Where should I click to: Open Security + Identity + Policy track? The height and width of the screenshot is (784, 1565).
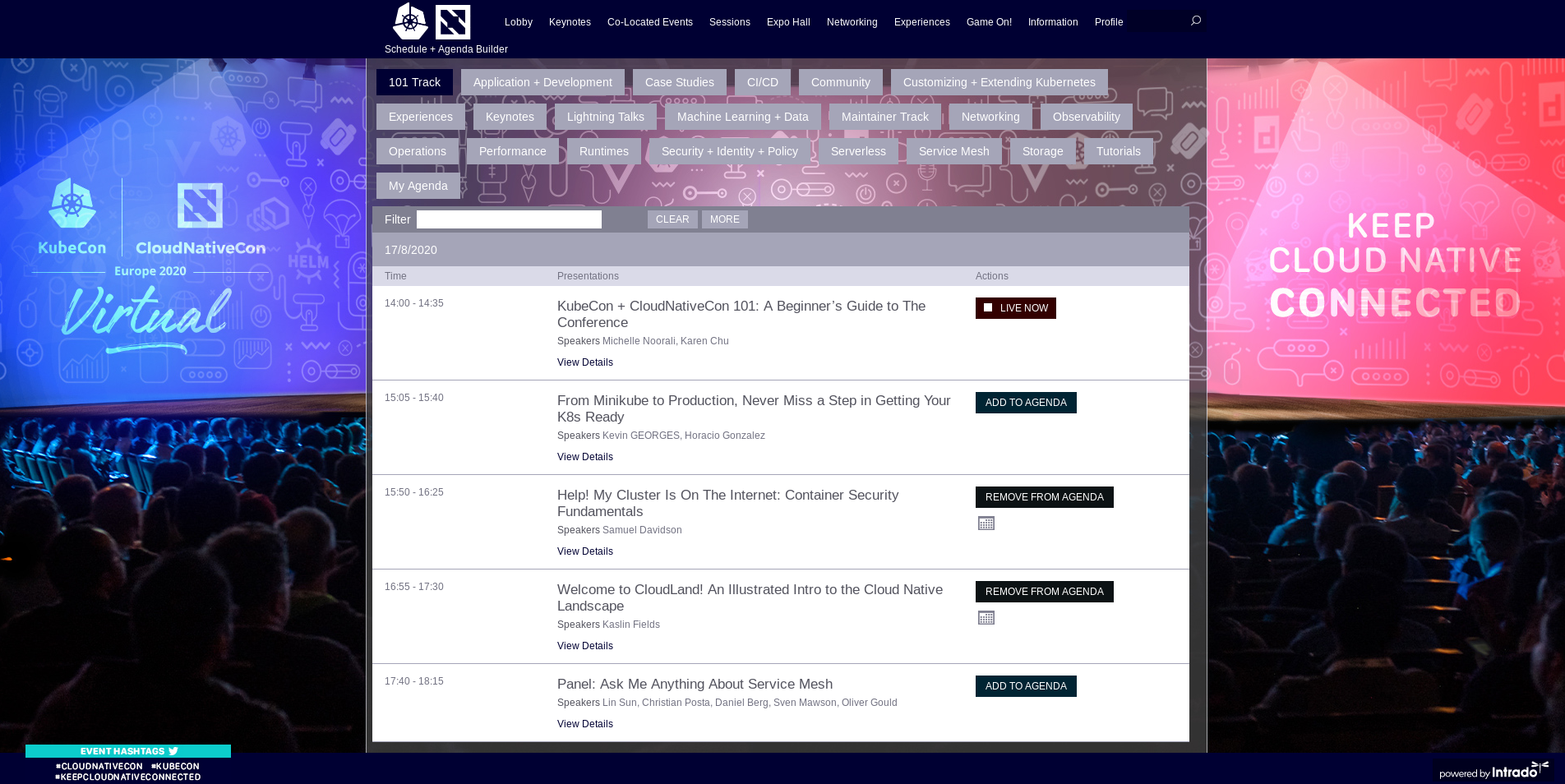(x=730, y=151)
